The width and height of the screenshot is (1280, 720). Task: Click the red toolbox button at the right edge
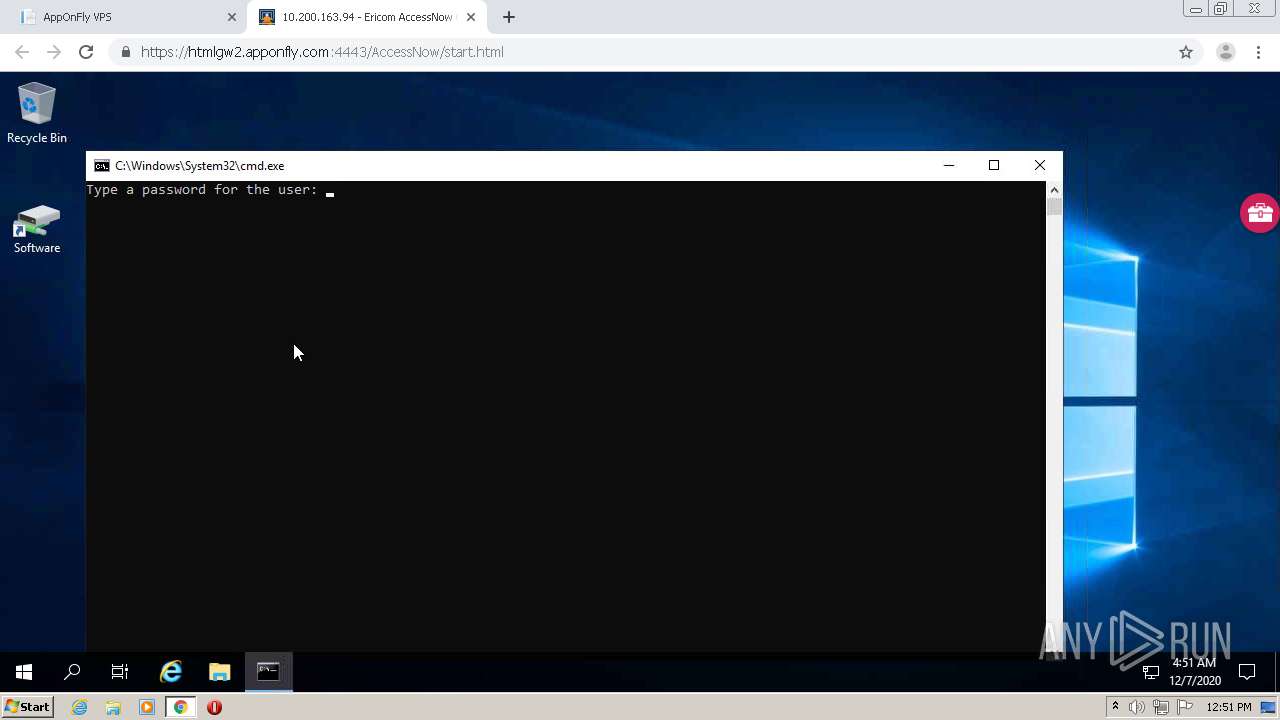[x=1259, y=213]
